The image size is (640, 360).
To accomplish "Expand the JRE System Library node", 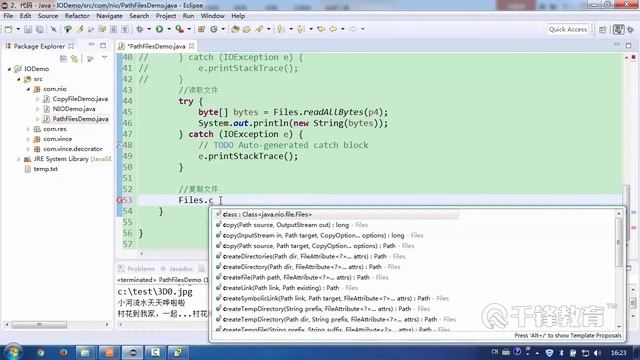I will [x=19, y=159].
